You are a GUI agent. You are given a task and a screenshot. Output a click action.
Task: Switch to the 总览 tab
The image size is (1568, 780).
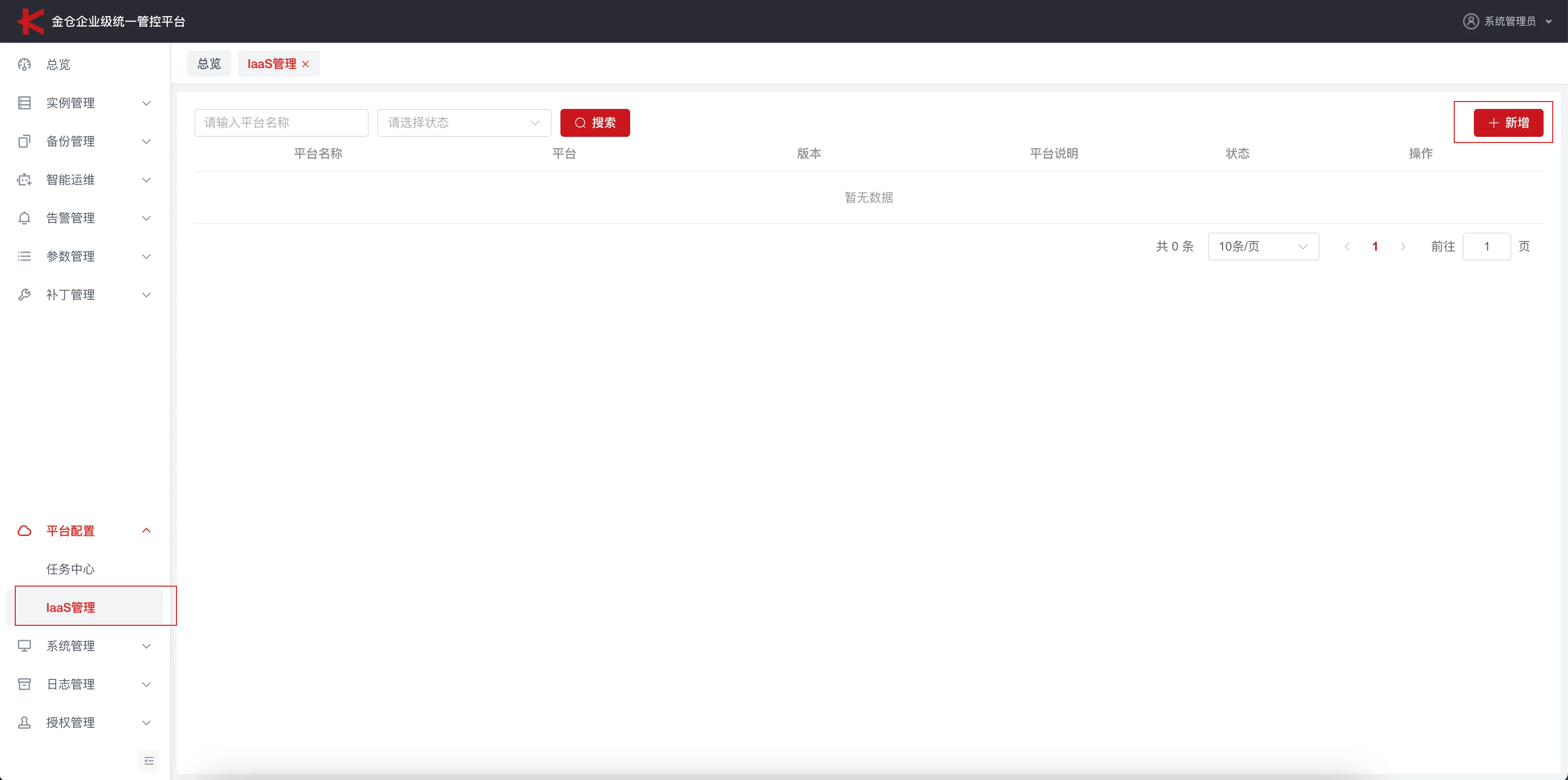209,63
